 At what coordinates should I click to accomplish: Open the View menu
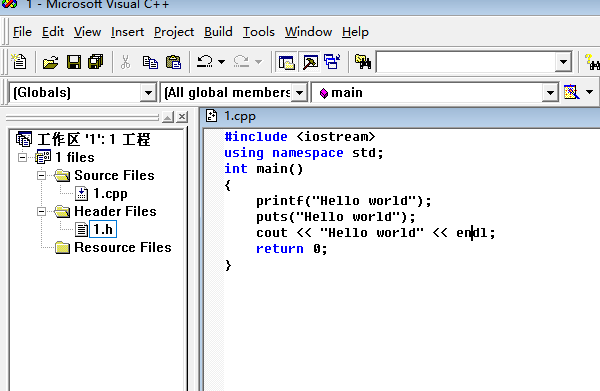[x=87, y=32]
